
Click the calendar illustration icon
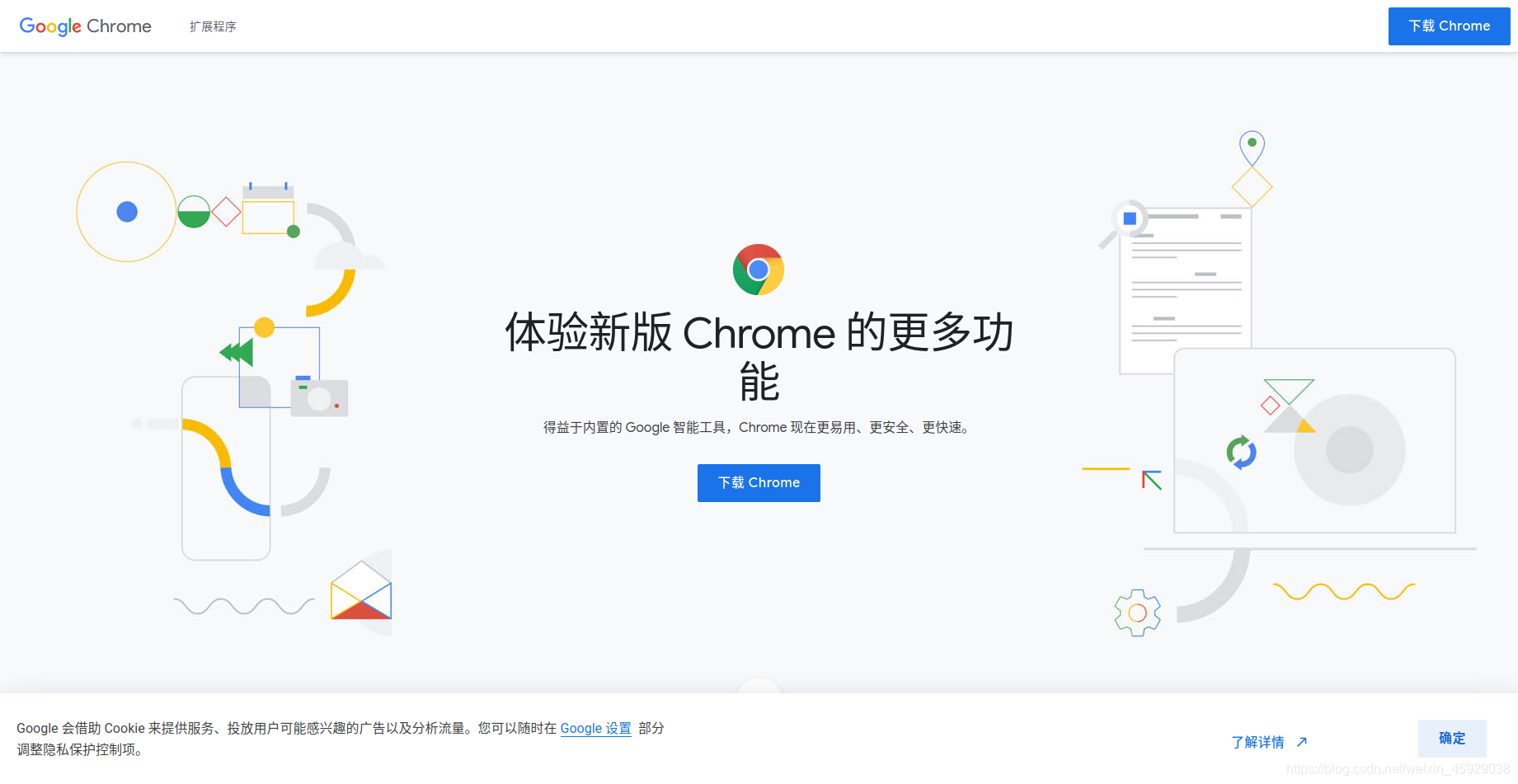(268, 209)
